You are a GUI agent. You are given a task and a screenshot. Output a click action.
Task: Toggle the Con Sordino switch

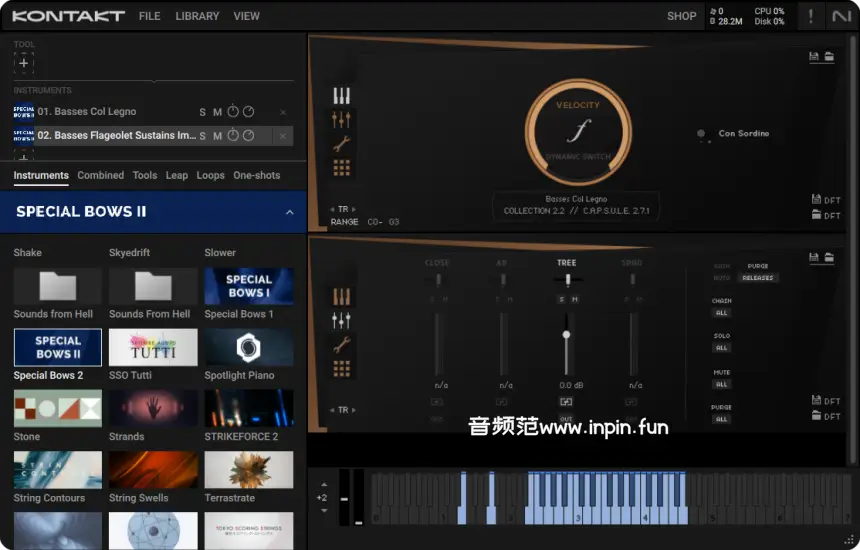click(x=702, y=134)
